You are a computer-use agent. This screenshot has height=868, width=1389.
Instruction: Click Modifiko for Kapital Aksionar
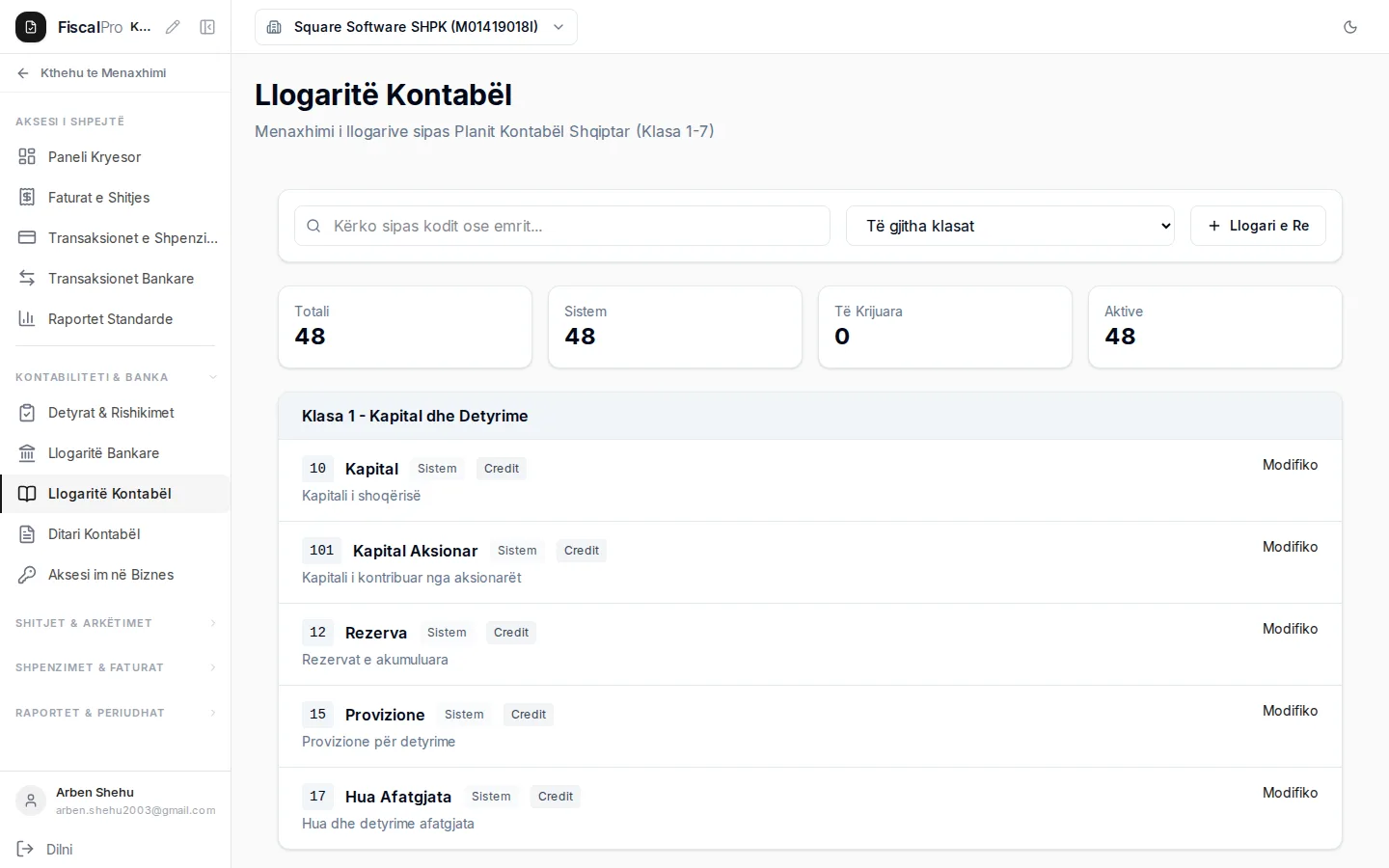click(1290, 547)
